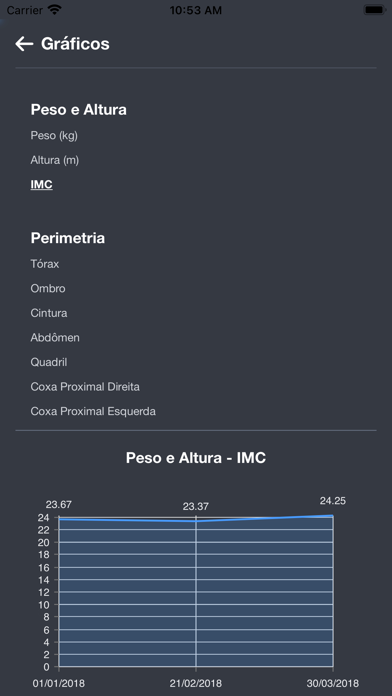Choose Abdômen from the Perimetria list
The height and width of the screenshot is (696, 392).
coord(55,337)
